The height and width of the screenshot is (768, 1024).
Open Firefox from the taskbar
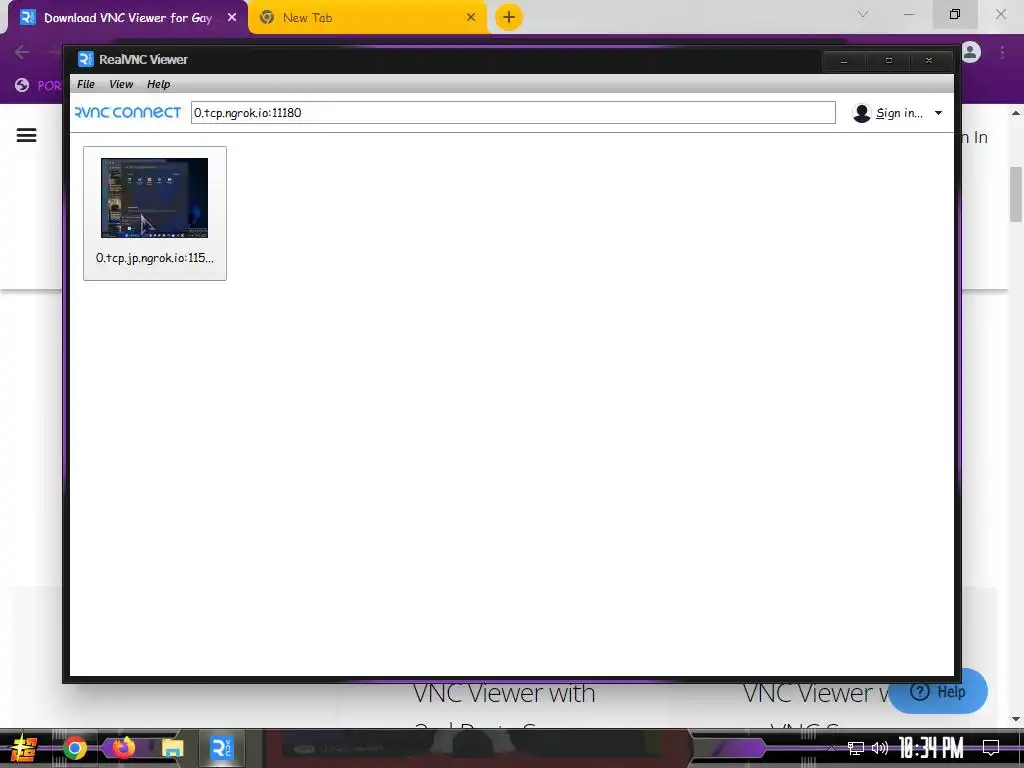[x=123, y=748]
